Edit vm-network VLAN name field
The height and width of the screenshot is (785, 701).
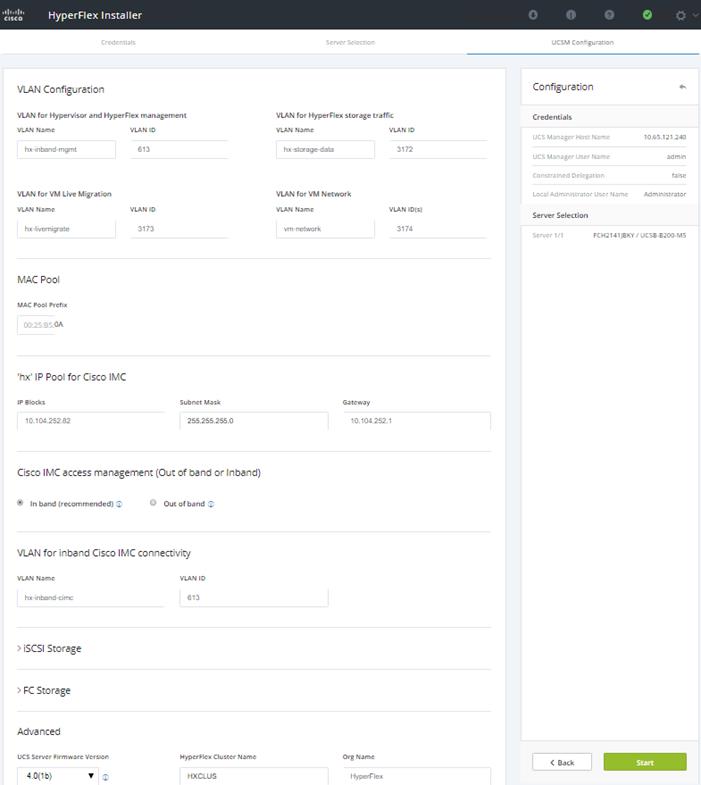(325, 229)
